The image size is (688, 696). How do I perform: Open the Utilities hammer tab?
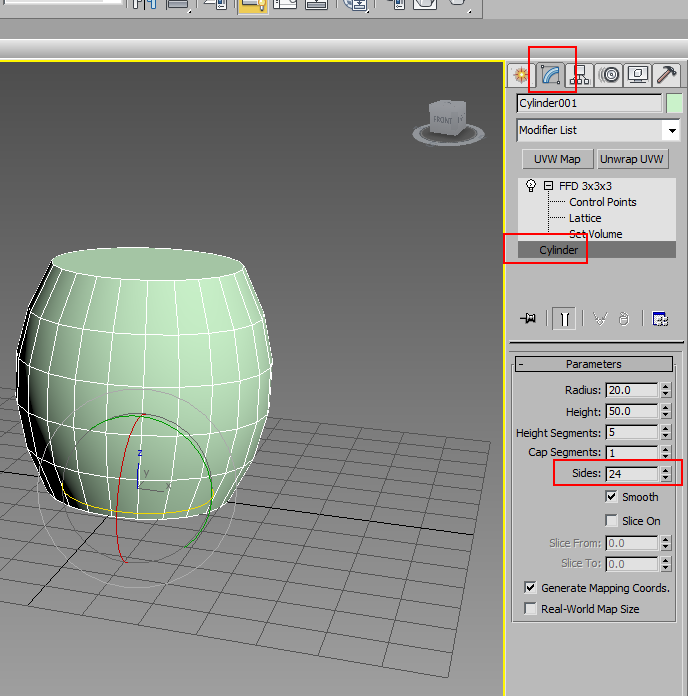point(665,75)
